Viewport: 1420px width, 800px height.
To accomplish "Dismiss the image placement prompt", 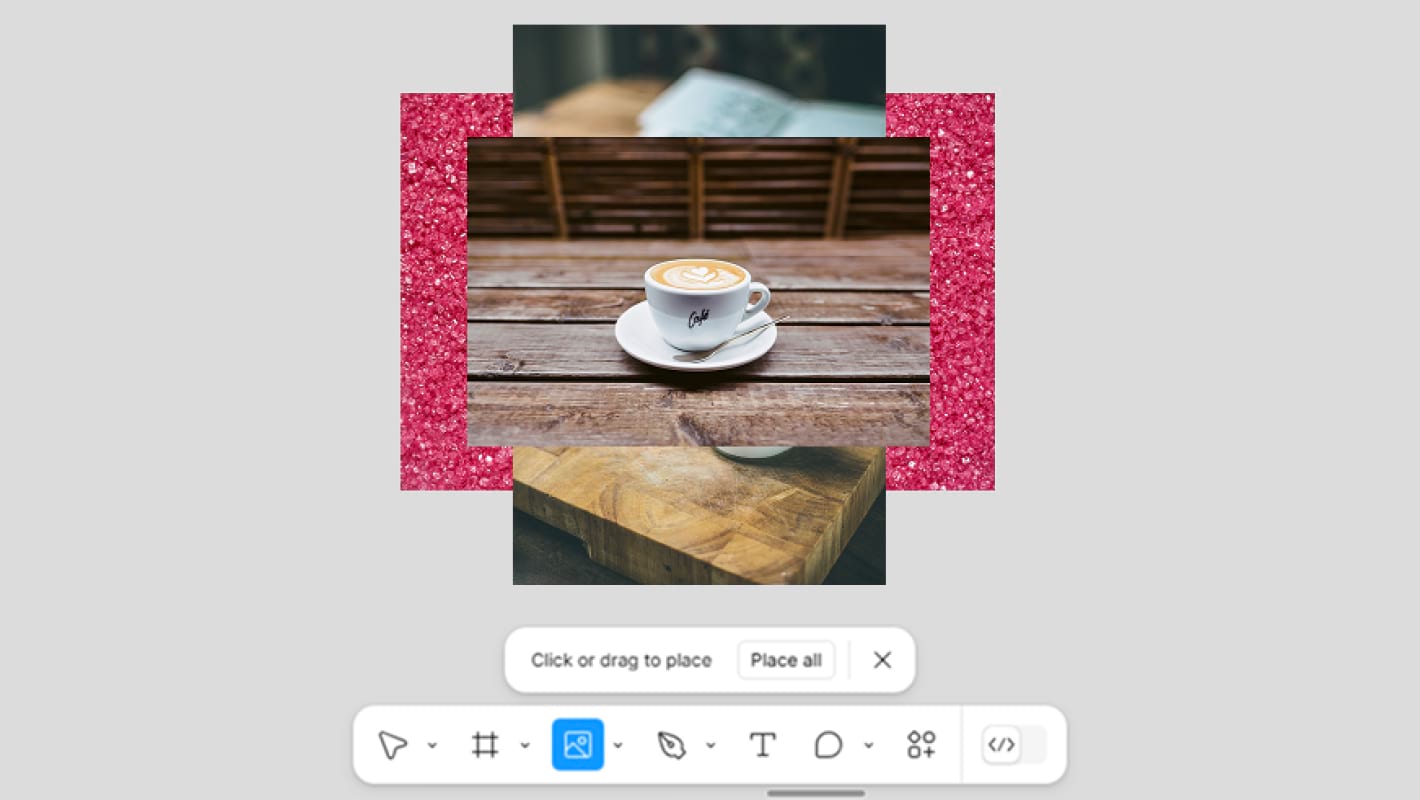I will pyautogui.click(x=882, y=660).
